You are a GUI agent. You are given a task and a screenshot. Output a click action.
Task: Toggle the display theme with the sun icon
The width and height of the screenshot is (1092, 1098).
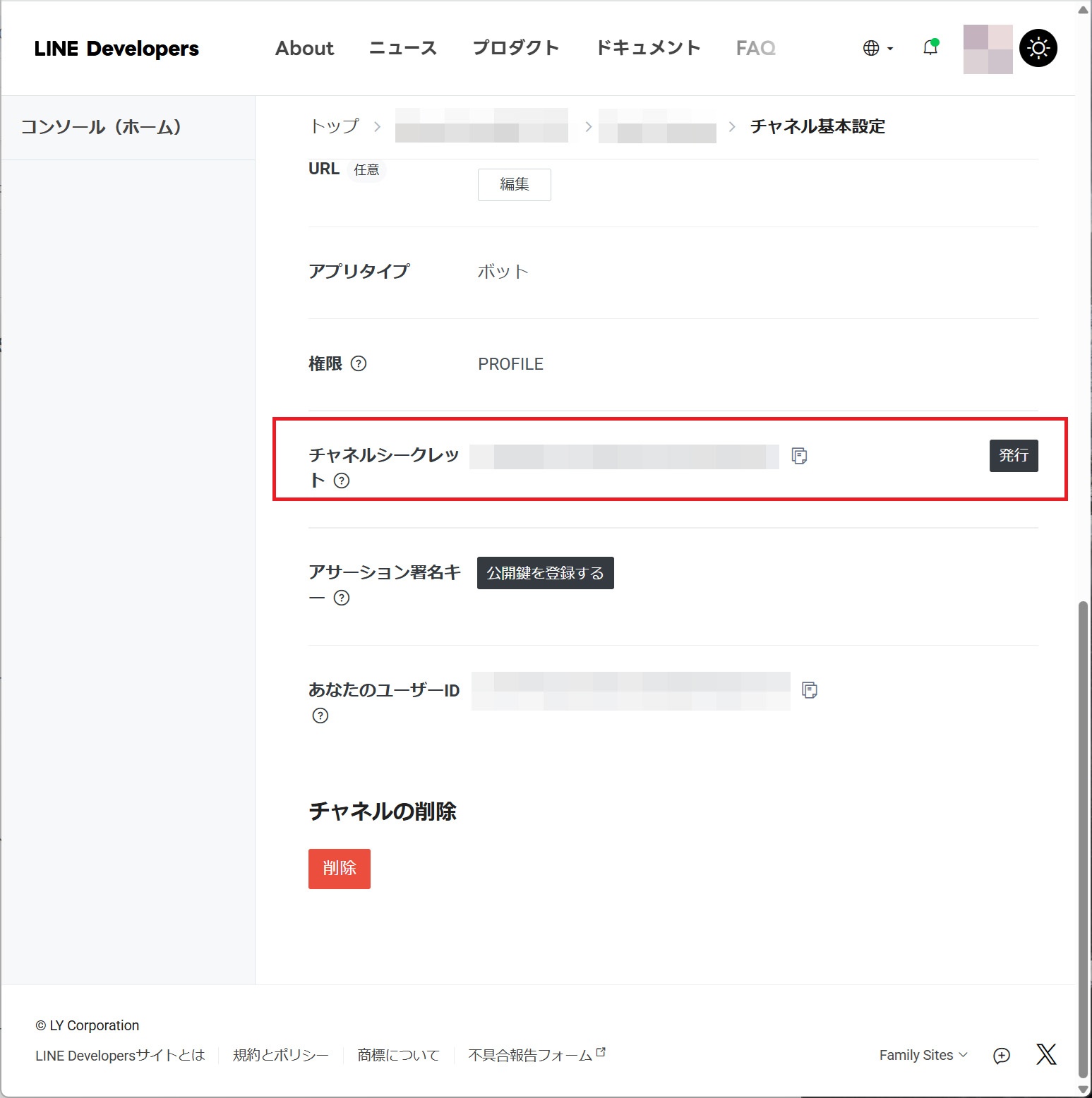pyautogui.click(x=1038, y=47)
